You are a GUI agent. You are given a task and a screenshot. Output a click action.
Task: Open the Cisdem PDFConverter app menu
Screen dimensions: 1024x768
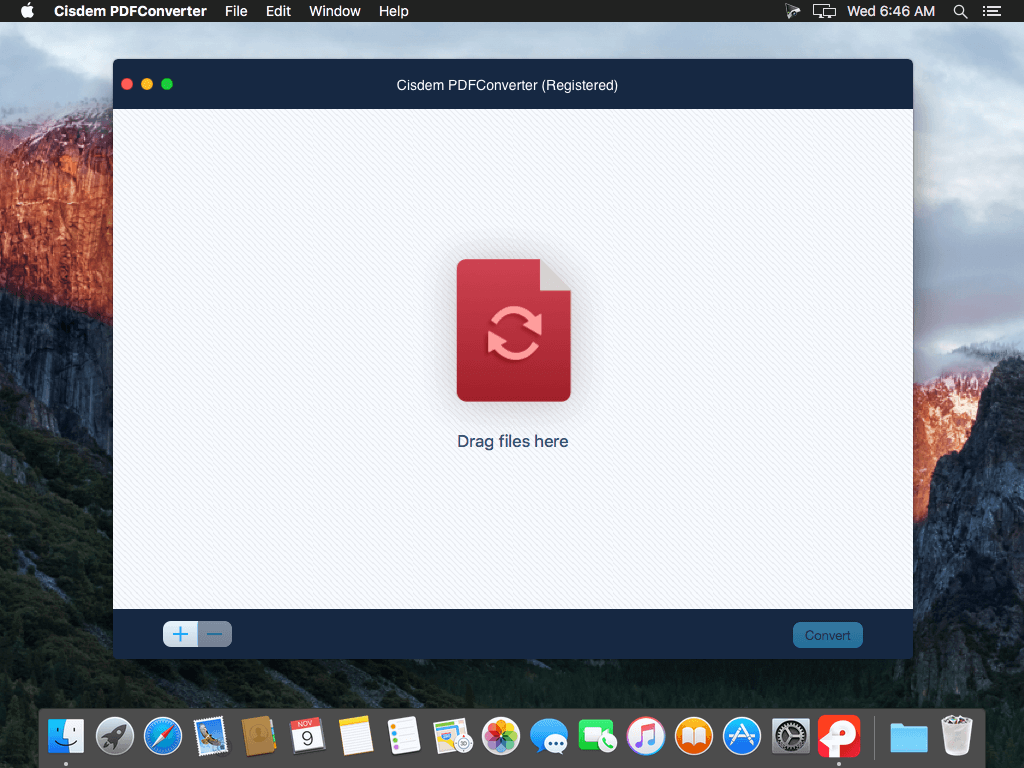130,11
